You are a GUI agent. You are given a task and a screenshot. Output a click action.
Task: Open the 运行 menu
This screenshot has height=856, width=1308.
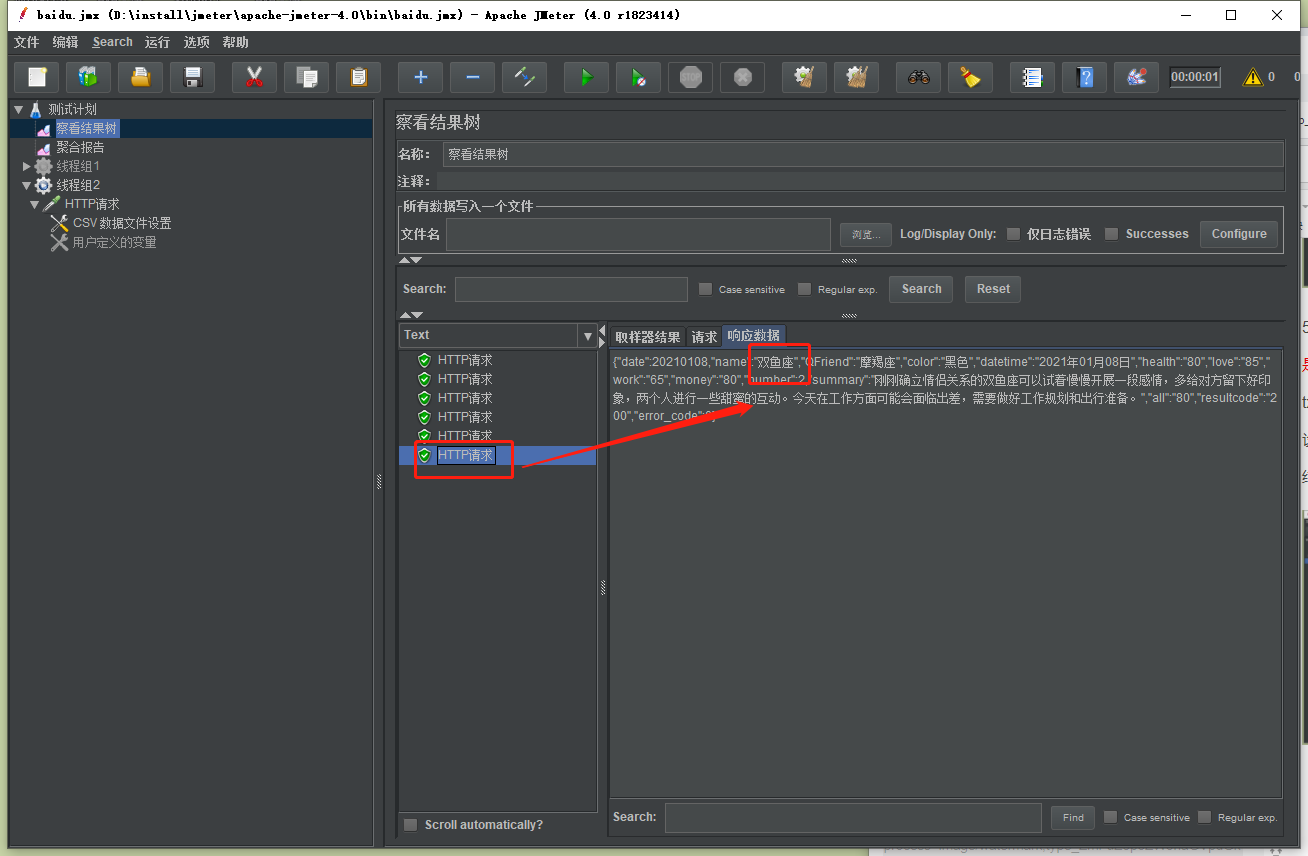(157, 42)
